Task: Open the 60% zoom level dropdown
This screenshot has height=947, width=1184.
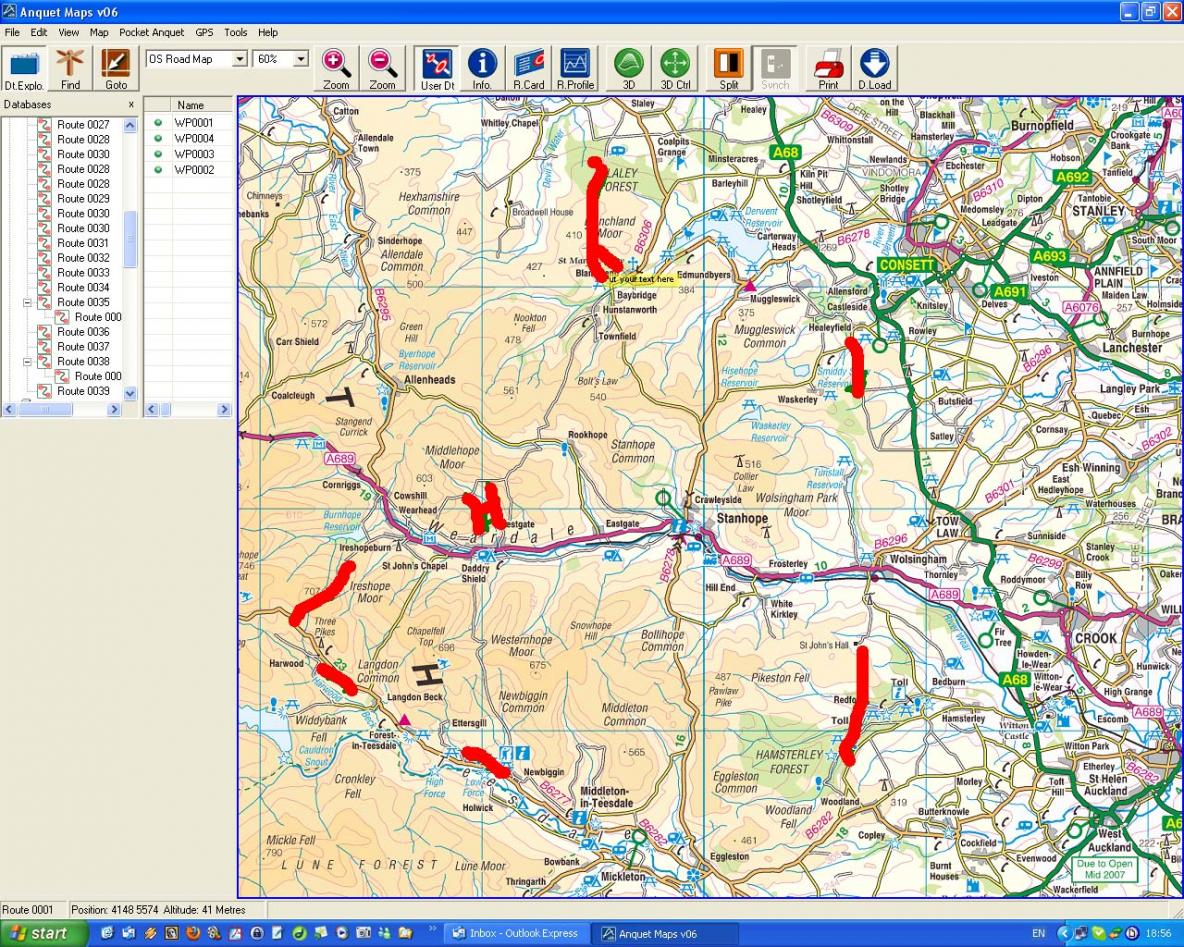Action: (300, 60)
